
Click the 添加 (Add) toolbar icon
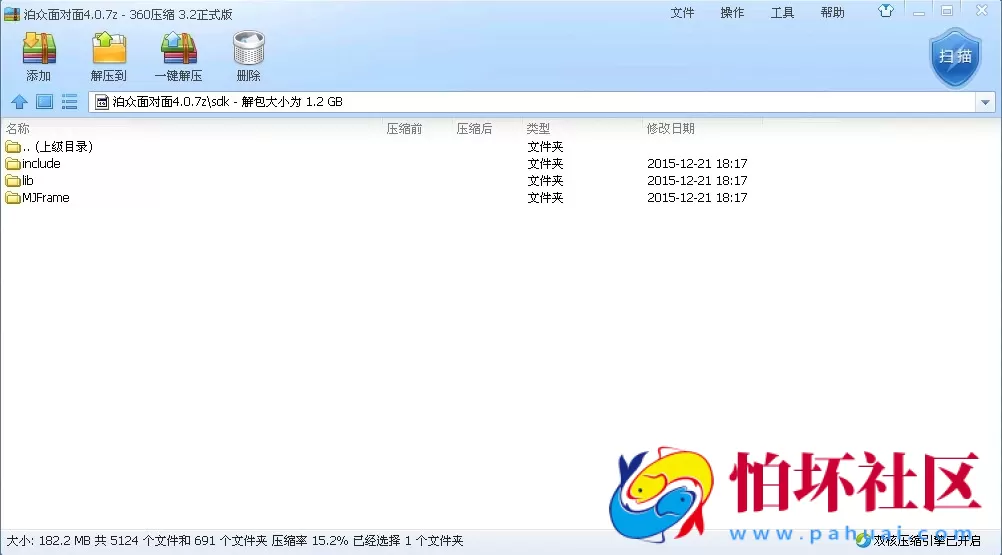tap(39, 49)
